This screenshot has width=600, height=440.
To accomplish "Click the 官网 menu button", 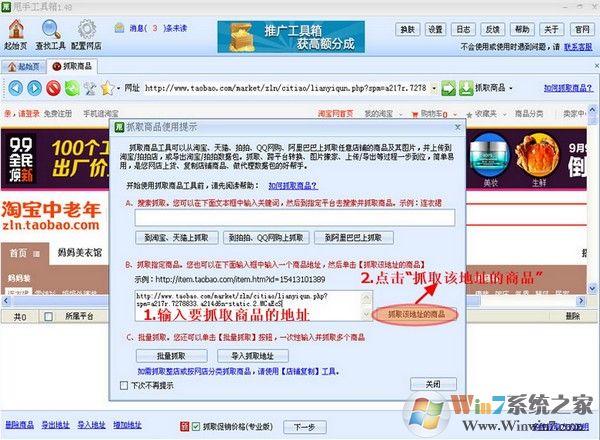I will point(582,29).
